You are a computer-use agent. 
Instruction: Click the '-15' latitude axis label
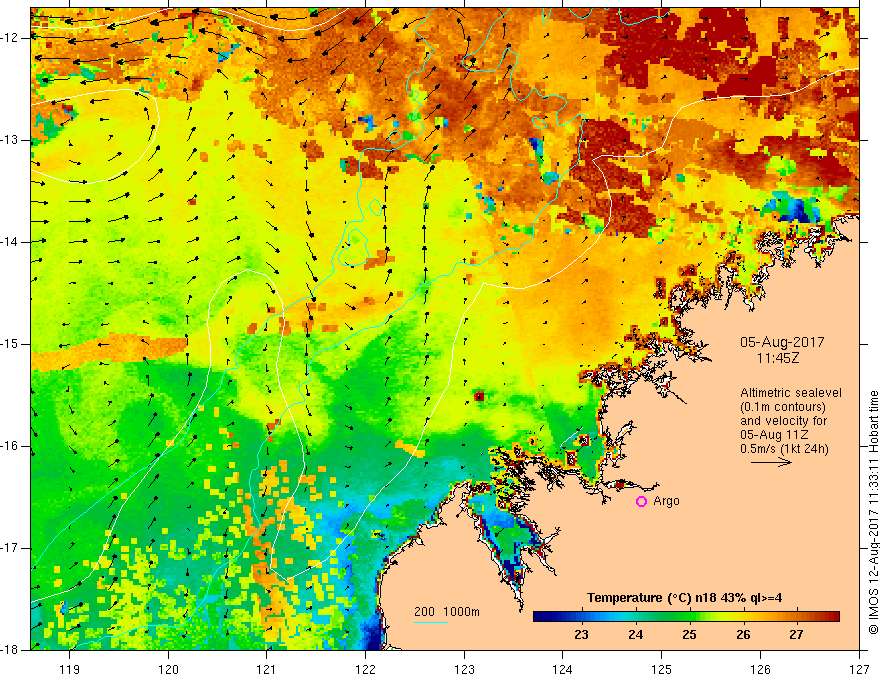tap(11, 344)
